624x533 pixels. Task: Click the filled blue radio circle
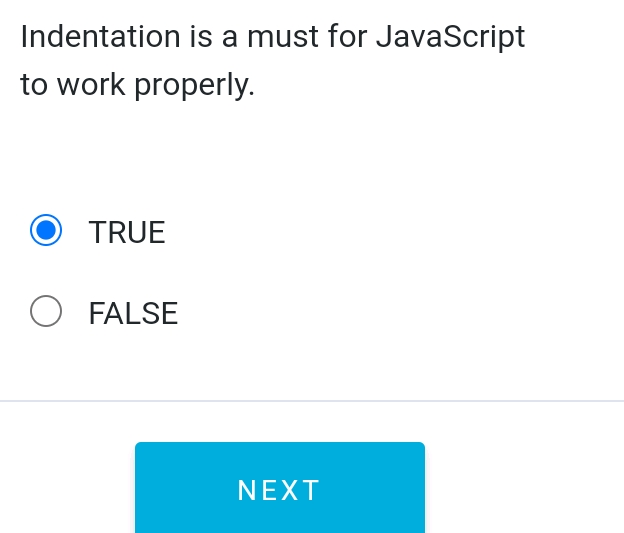[x=46, y=231]
